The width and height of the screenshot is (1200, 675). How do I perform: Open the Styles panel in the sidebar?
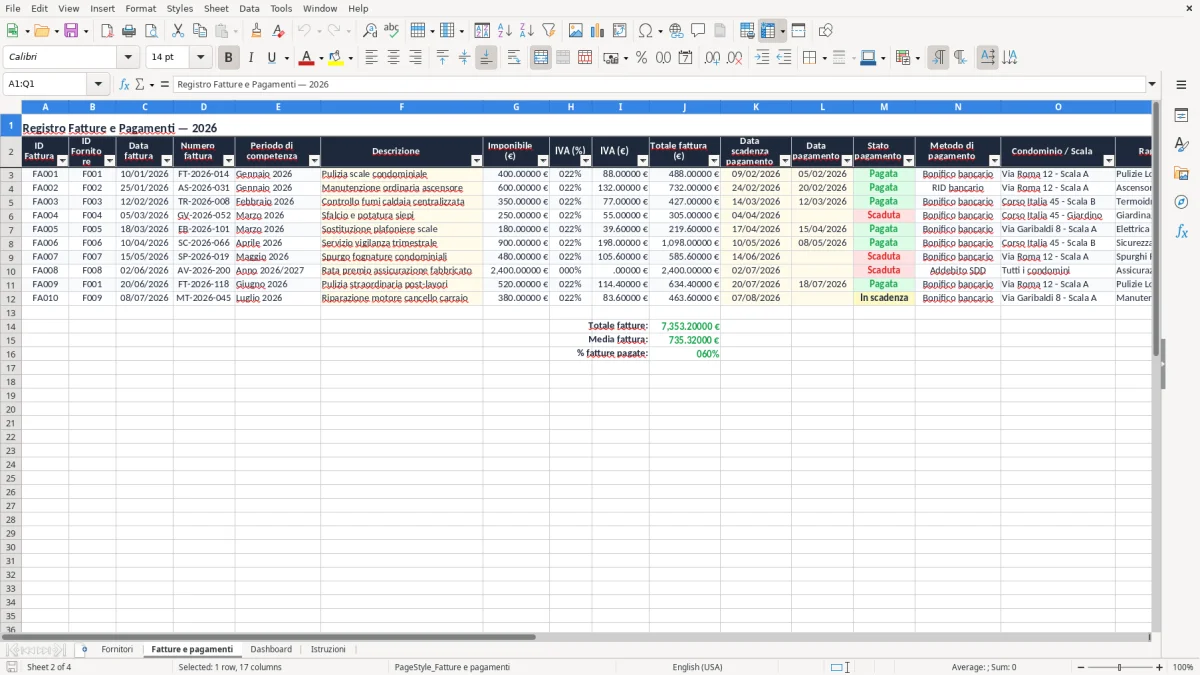point(1181,144)
